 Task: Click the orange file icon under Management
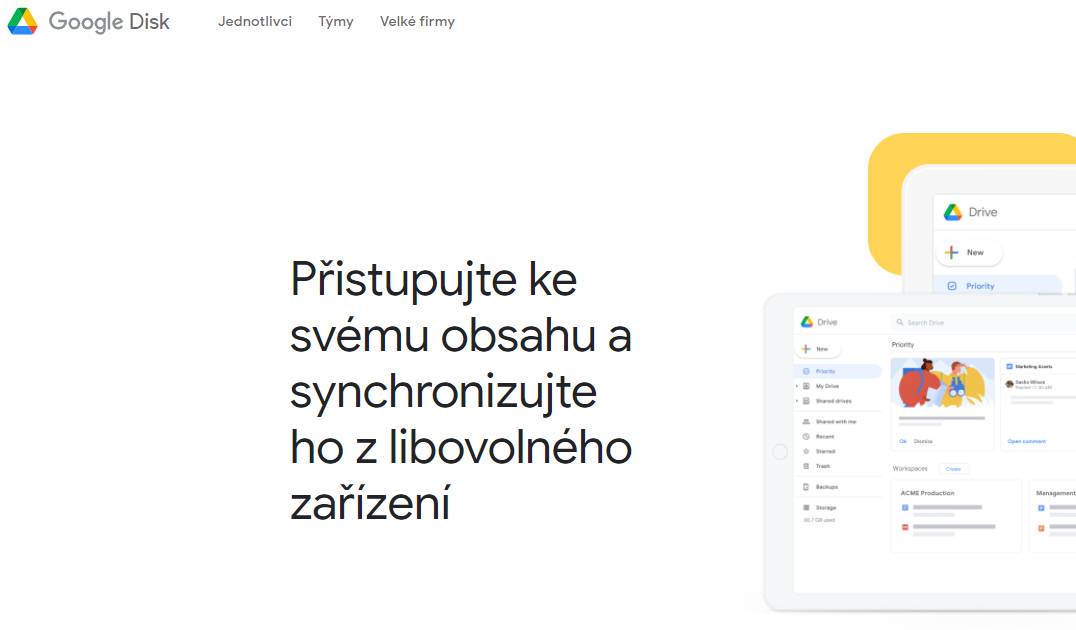(1041, 528)
